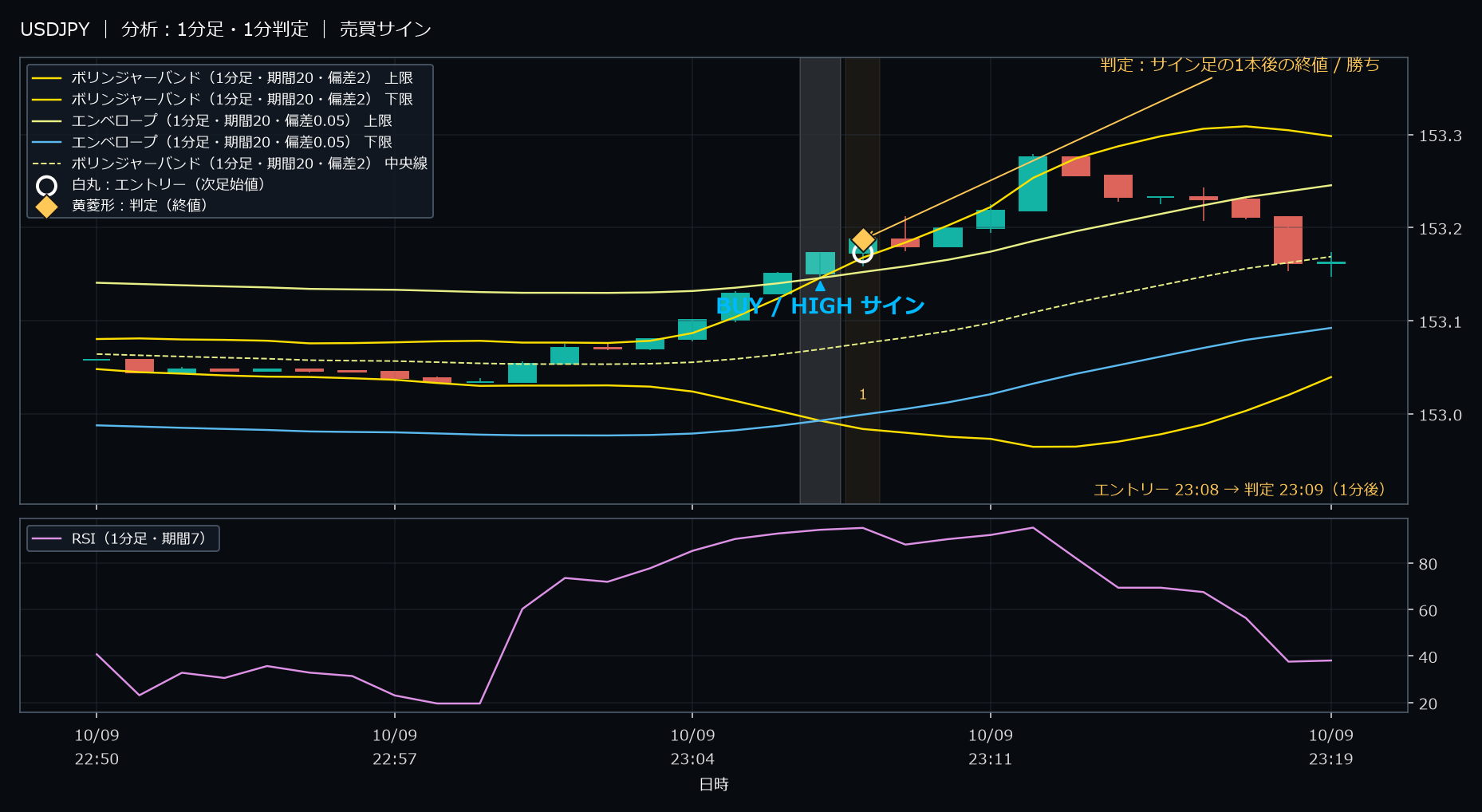Click the white circle icon in the legend
Screen dimensions: 1482x812
click(x=47, y=186)
